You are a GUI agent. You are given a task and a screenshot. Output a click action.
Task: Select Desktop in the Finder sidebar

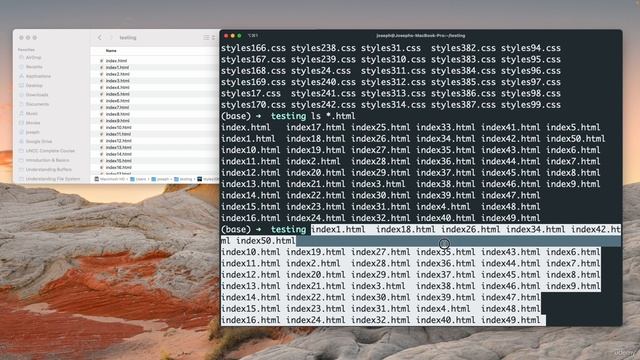34,86
